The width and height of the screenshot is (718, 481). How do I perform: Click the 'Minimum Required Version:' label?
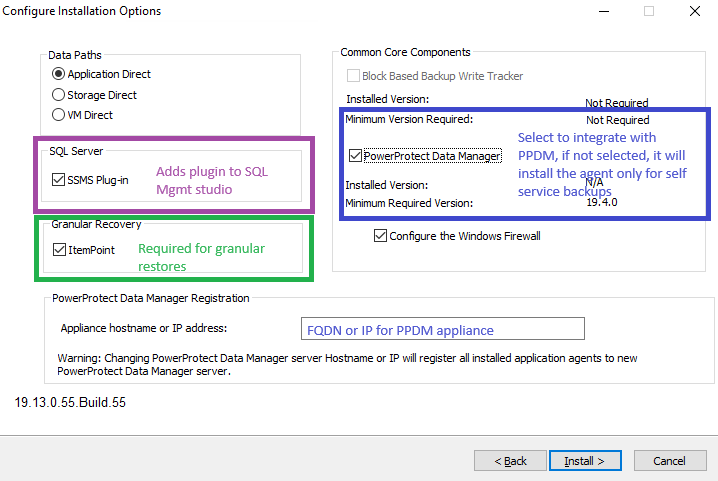point(409,203)
